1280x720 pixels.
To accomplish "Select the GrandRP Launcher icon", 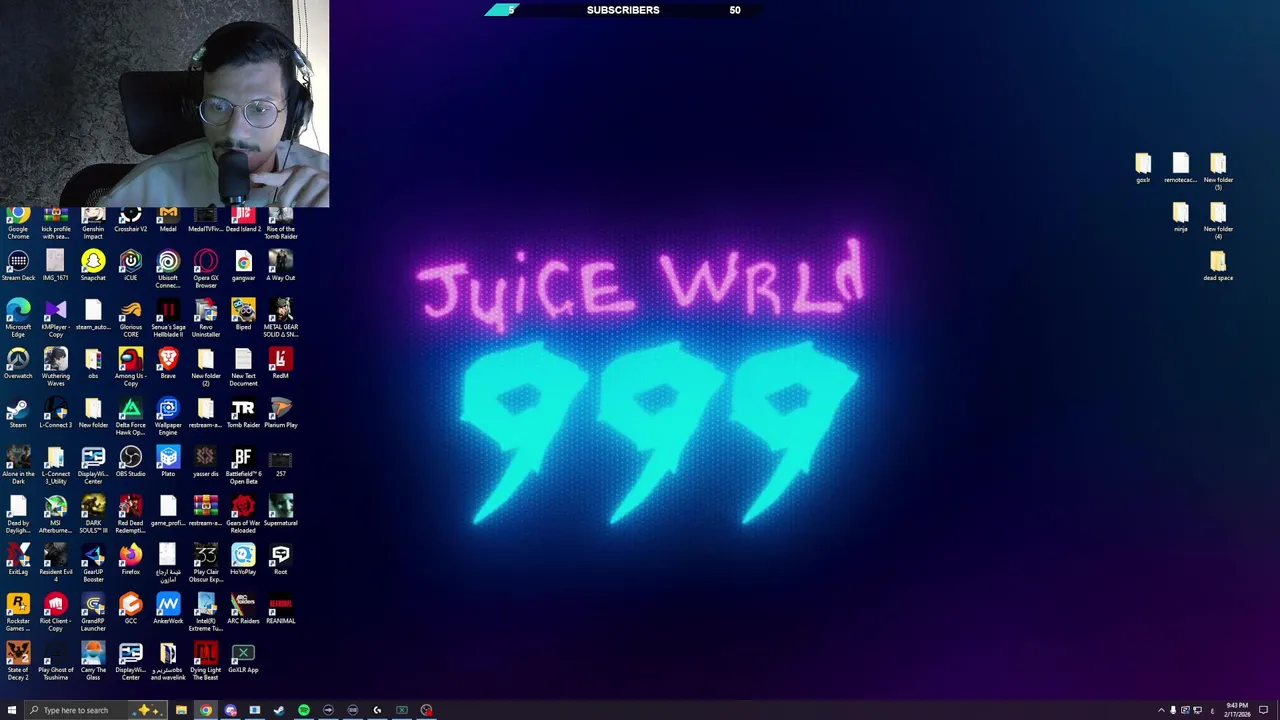I will coord(93,613).
